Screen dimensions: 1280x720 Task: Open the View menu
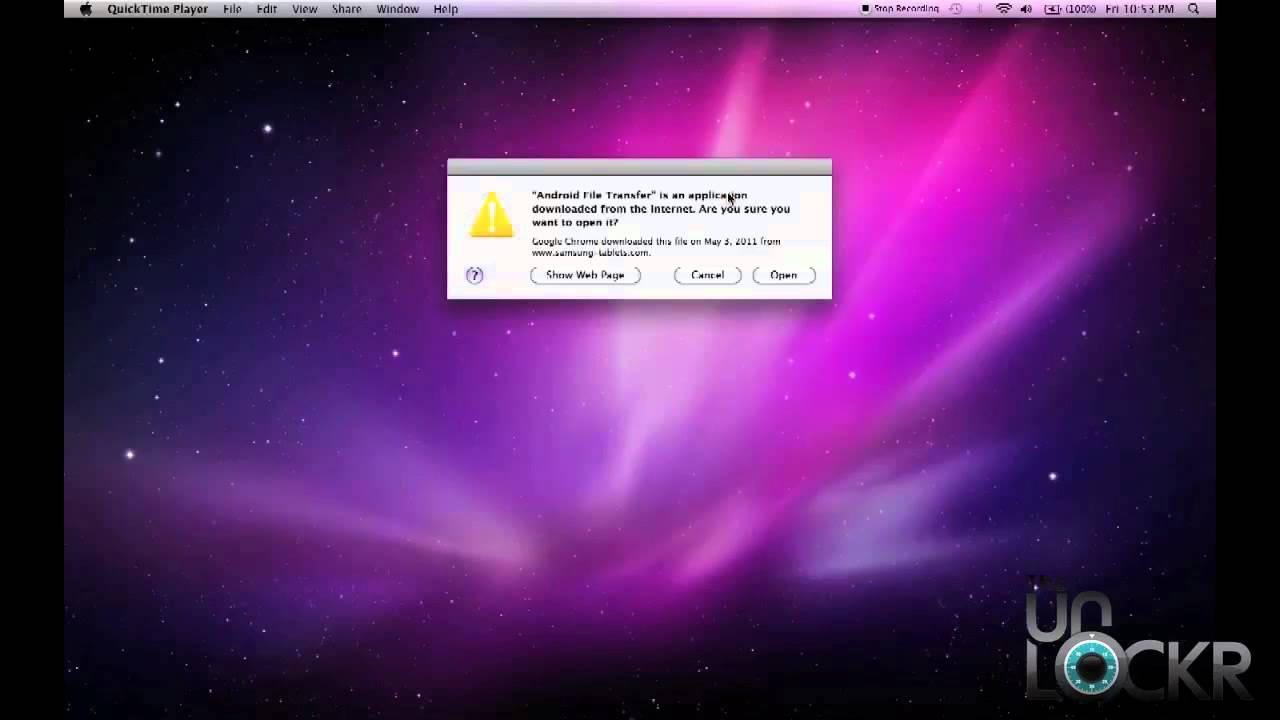(305, 9)
